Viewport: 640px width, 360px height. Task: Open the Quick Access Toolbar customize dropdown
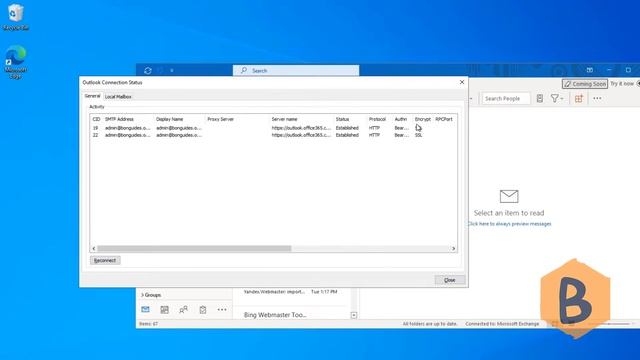(172, 71)
